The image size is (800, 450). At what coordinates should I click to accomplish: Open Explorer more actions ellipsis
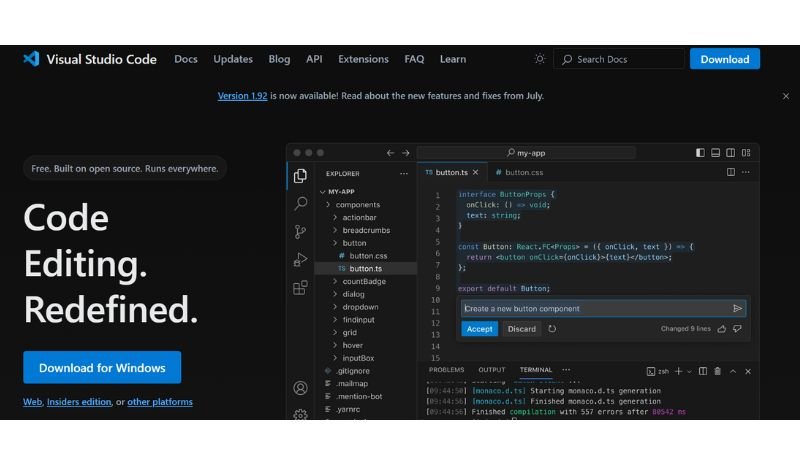pos(404,173)
